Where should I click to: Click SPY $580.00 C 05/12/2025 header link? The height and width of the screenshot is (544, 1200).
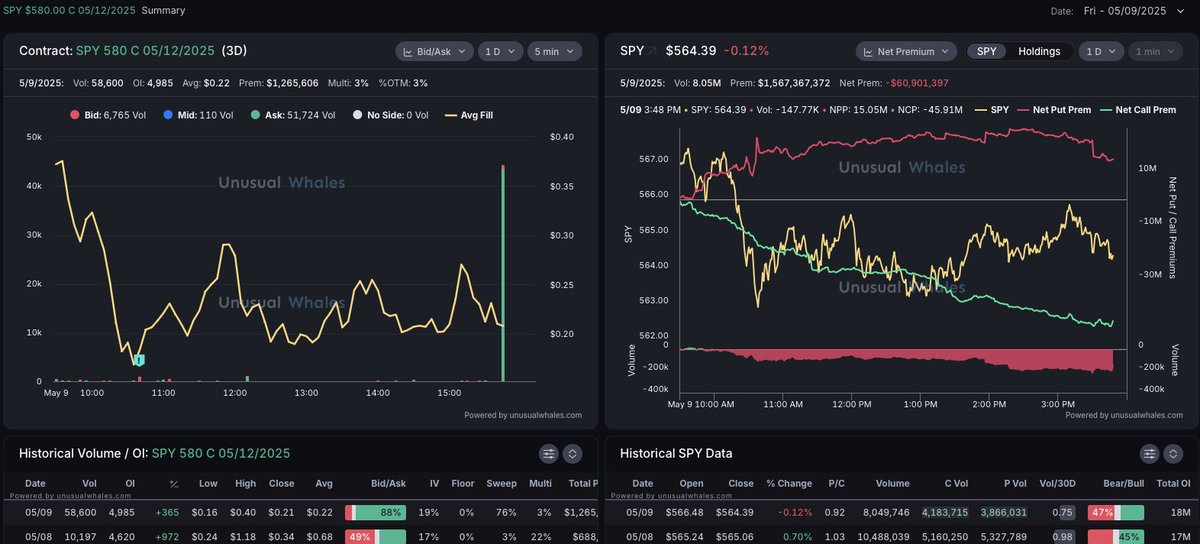click(x=68, y=10)
